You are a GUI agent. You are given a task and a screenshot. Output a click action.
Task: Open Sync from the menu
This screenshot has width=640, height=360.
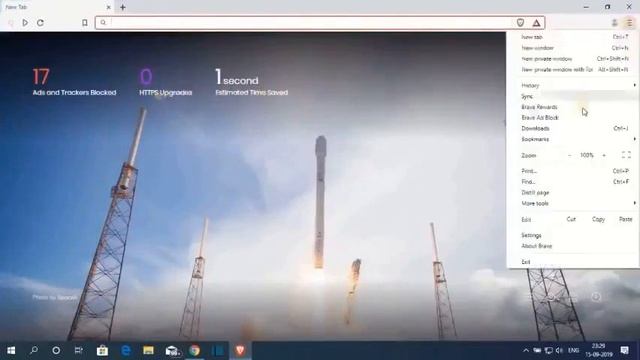click(x=573, y=96)
